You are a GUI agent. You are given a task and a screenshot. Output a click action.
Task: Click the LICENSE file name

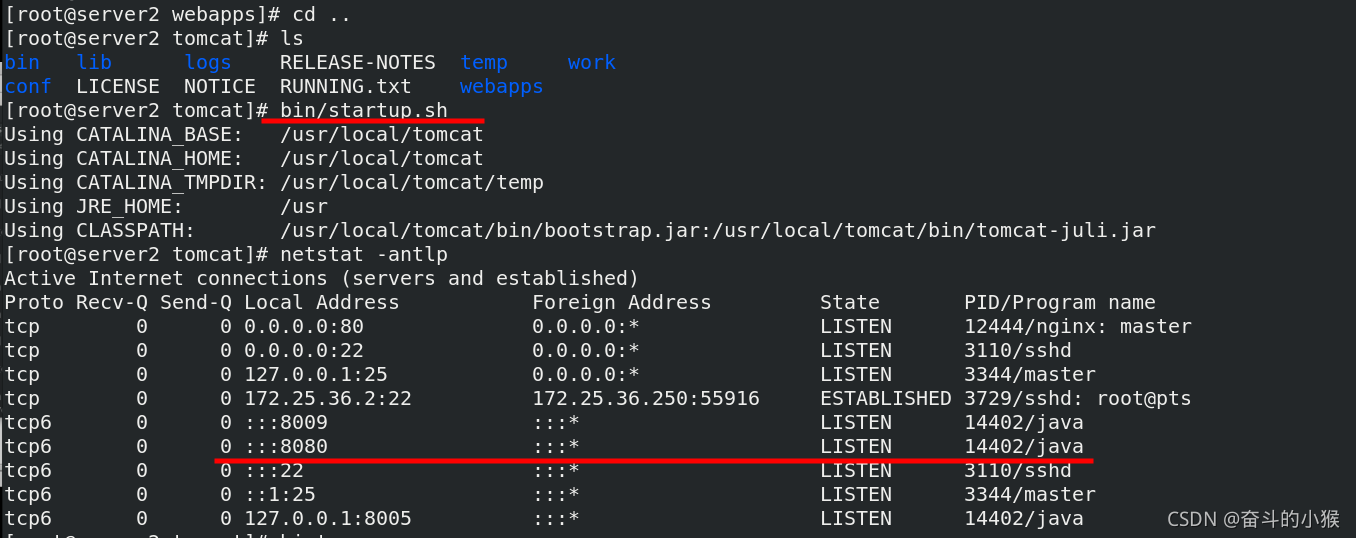point(118,86)
